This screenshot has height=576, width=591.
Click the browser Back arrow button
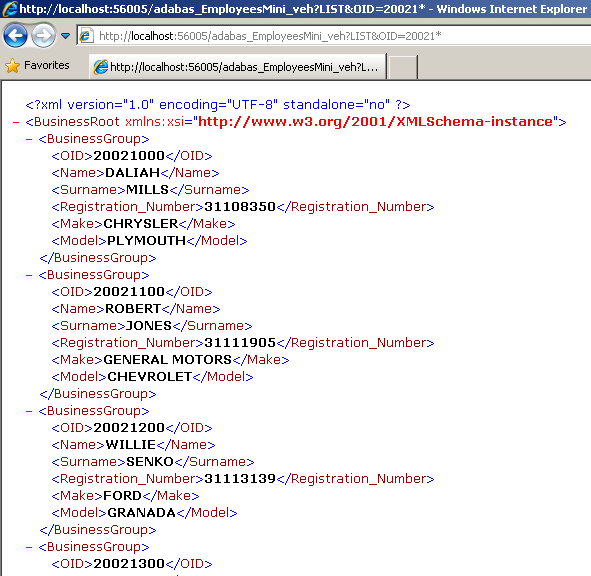coord(15,36)
